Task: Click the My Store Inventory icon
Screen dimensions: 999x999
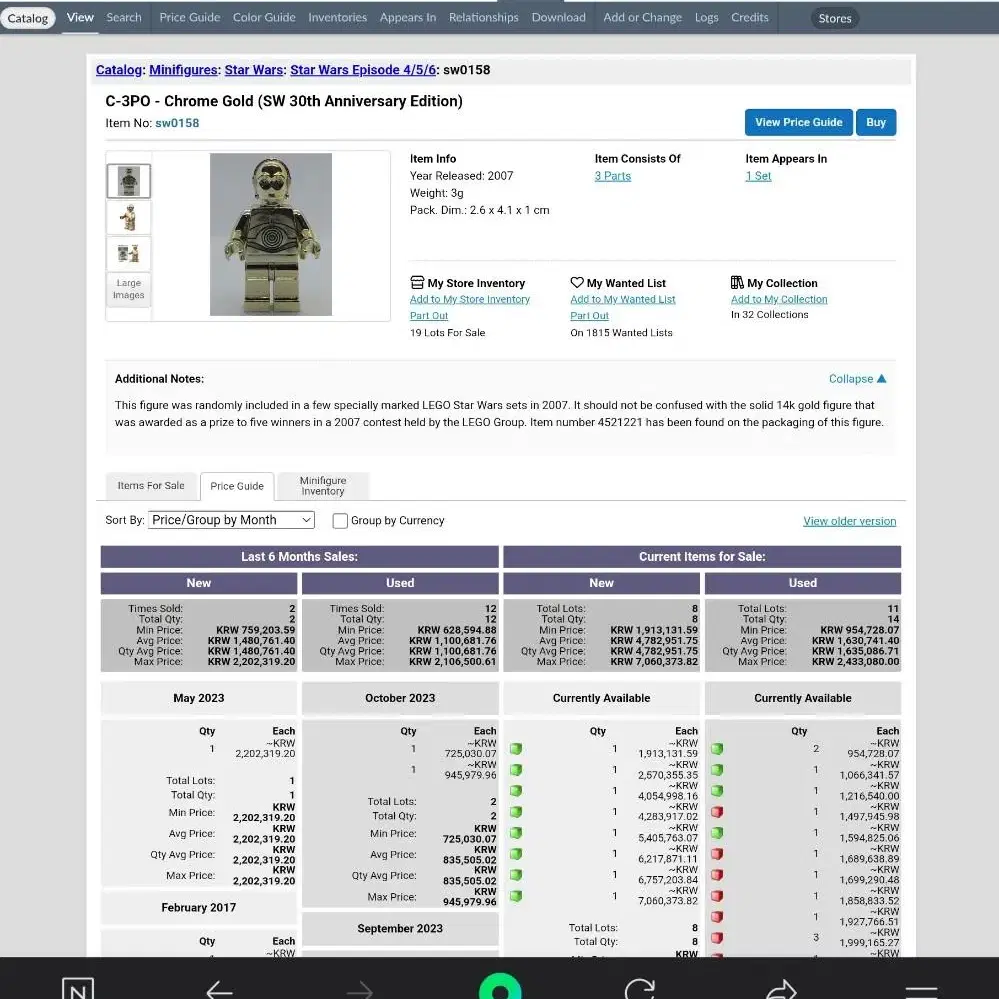Action: click(x=417, y=282)
